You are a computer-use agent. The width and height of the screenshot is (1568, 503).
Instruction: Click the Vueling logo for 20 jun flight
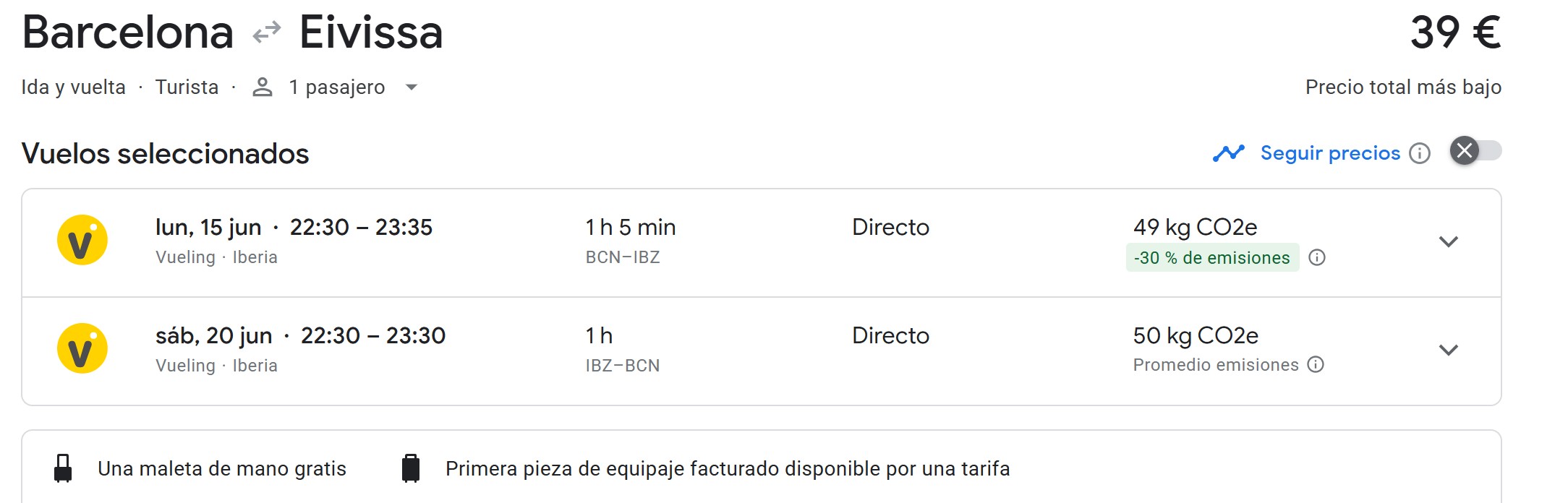pos(82,348)
